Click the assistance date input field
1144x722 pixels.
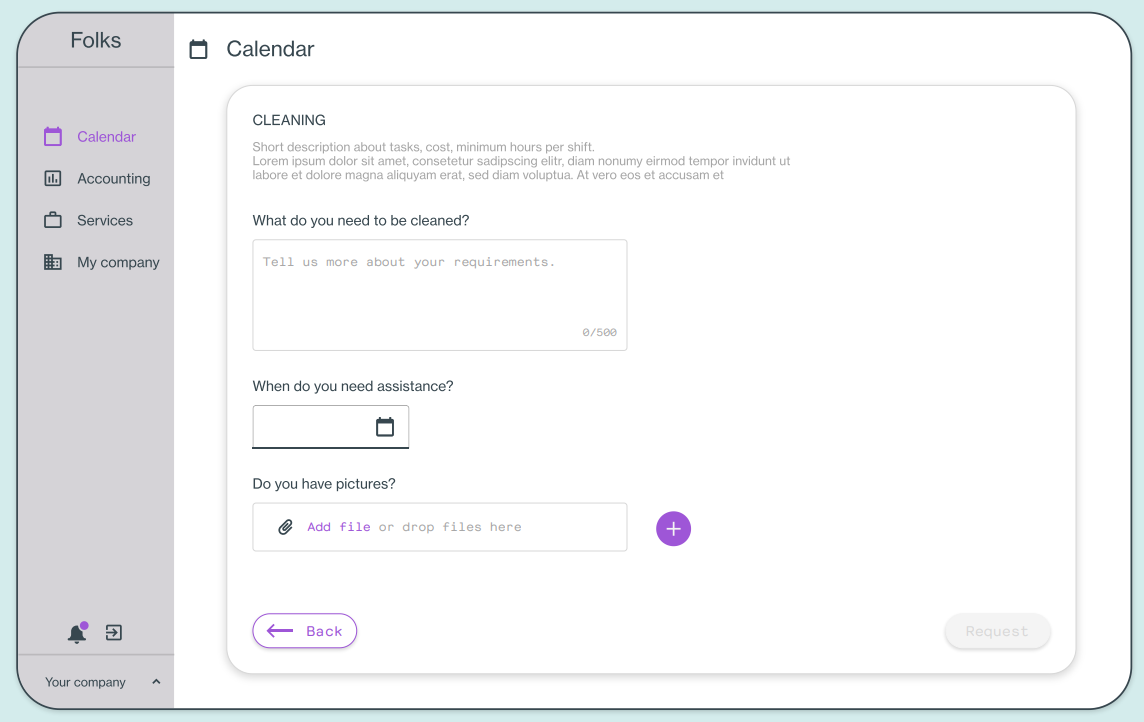point(331,427)
